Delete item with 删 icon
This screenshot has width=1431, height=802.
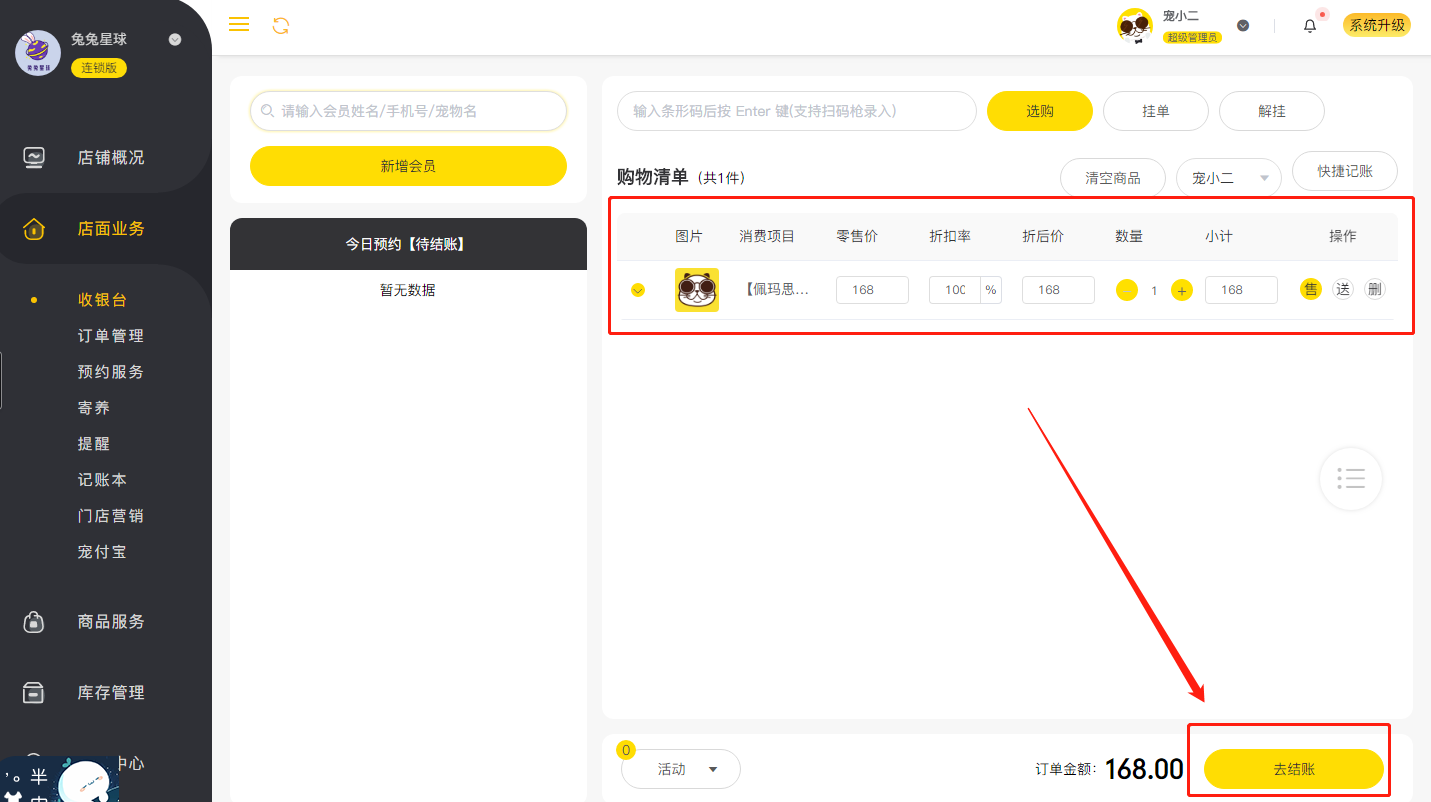coord(1375,290)
